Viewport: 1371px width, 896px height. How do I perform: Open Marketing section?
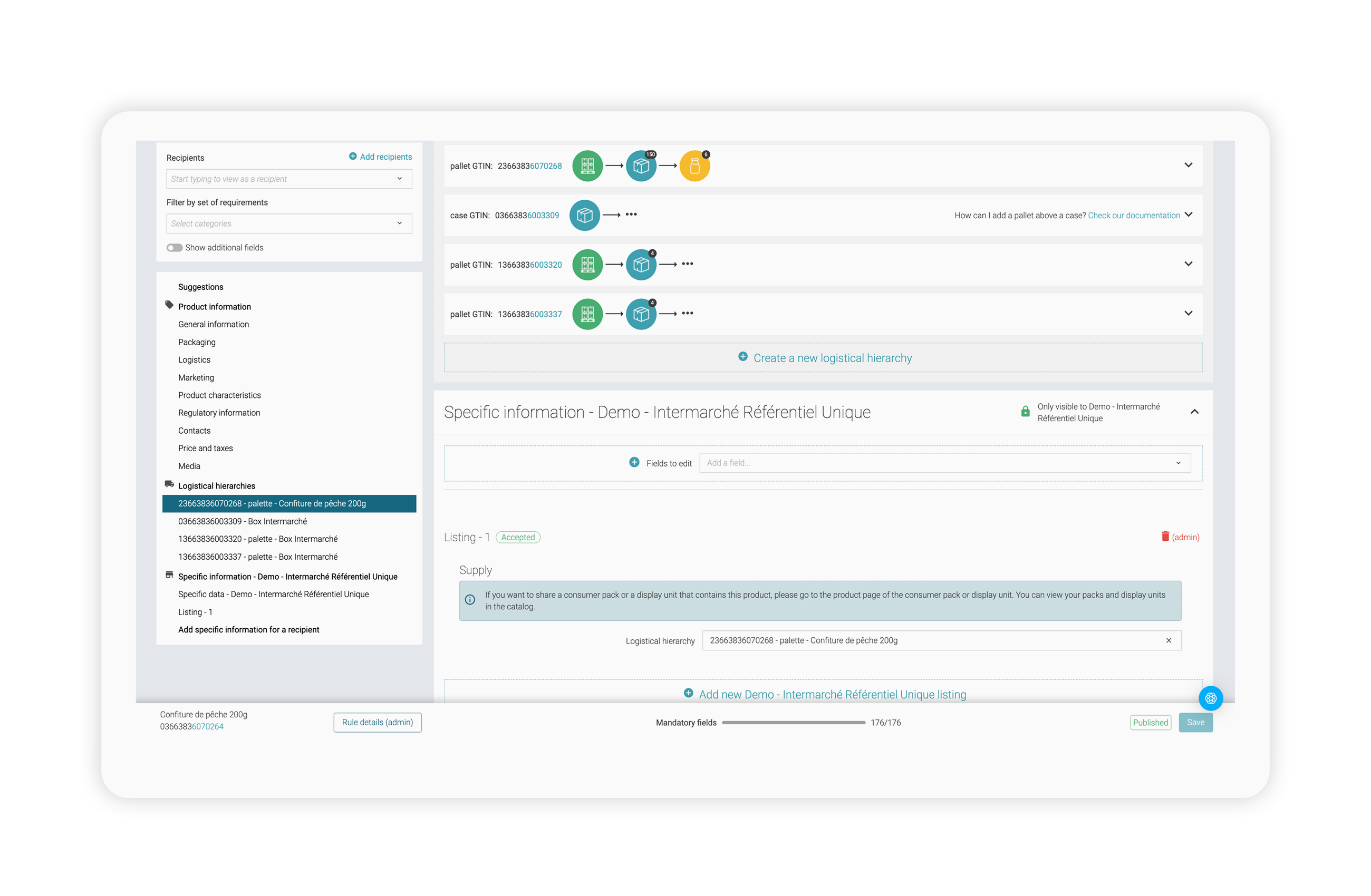tap(196, 378)
